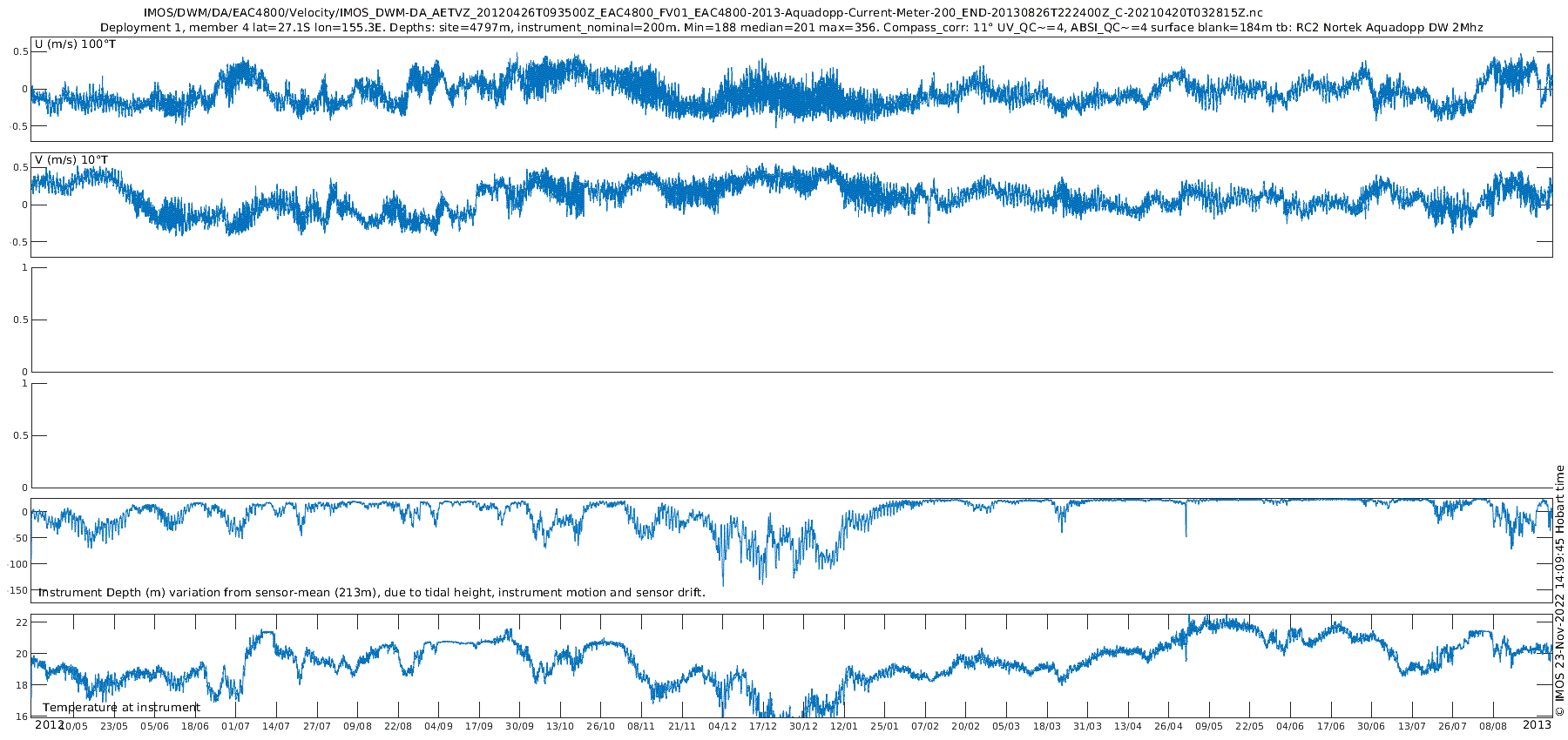Click the '25/01' date tick label
This screenshot has width=1568, height=740.
tap(885, 726)
